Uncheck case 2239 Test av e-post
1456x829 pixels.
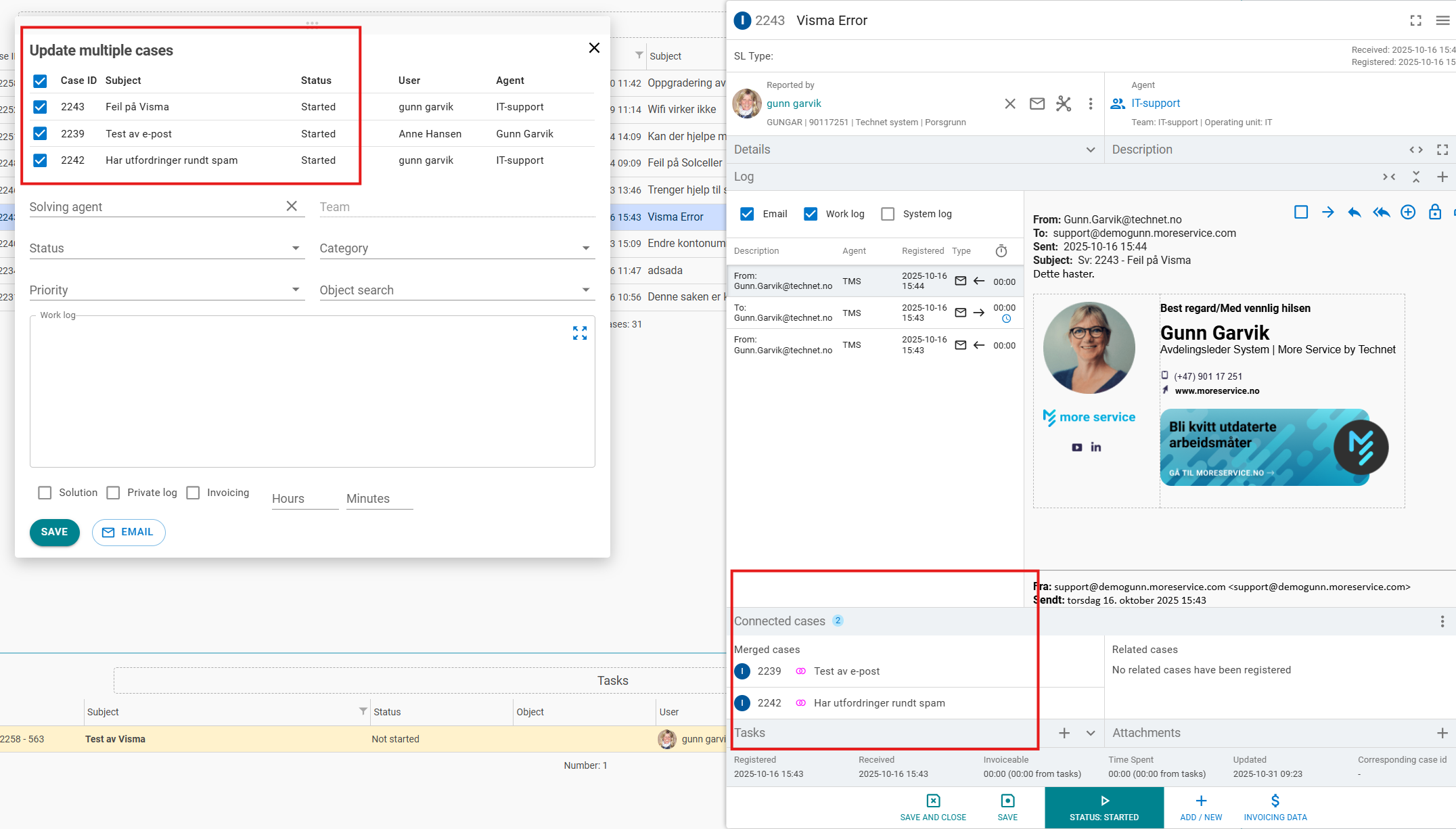tap(40, 133)
